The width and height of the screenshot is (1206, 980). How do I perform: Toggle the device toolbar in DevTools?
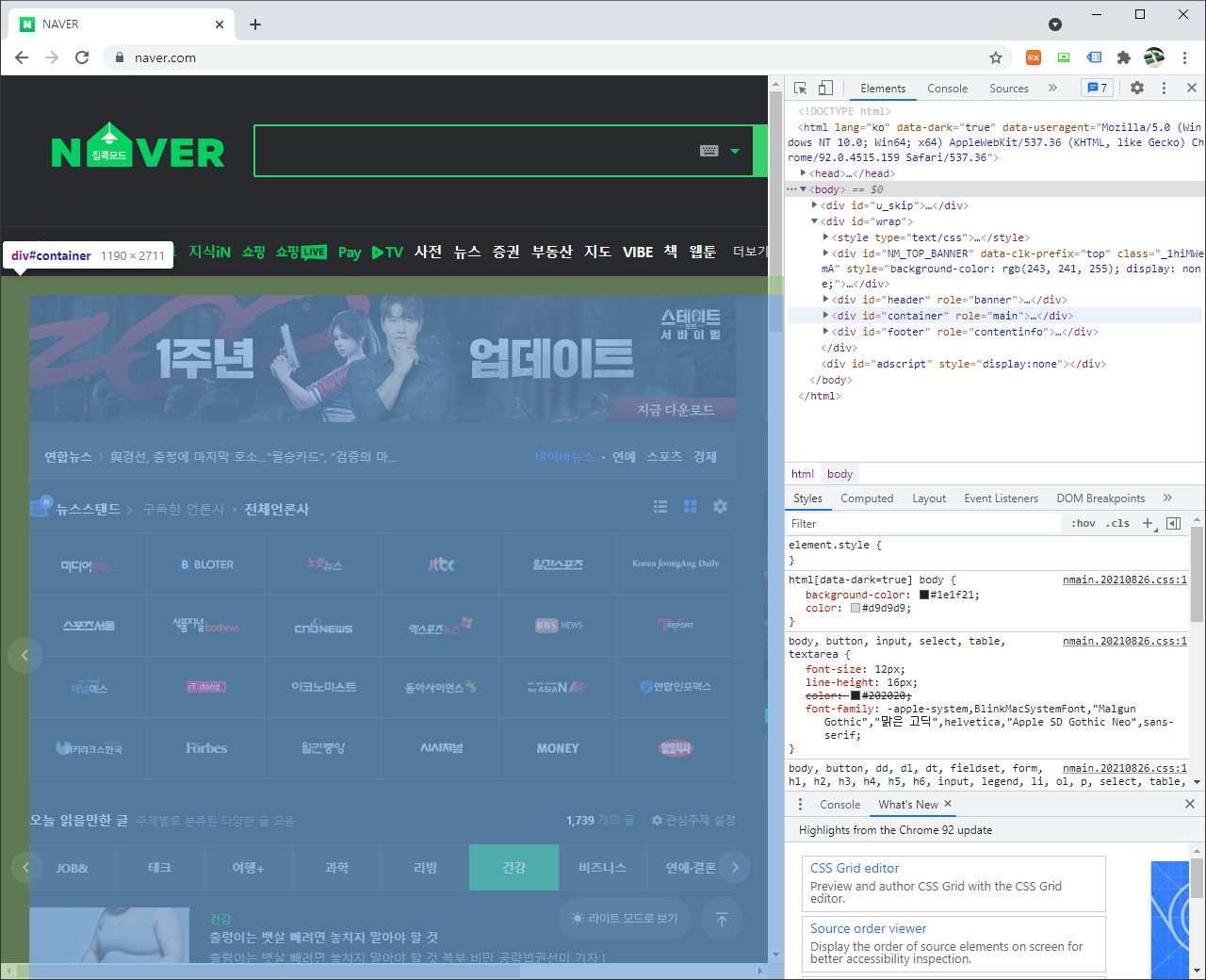pyautogui.click(x=825, y=88)
